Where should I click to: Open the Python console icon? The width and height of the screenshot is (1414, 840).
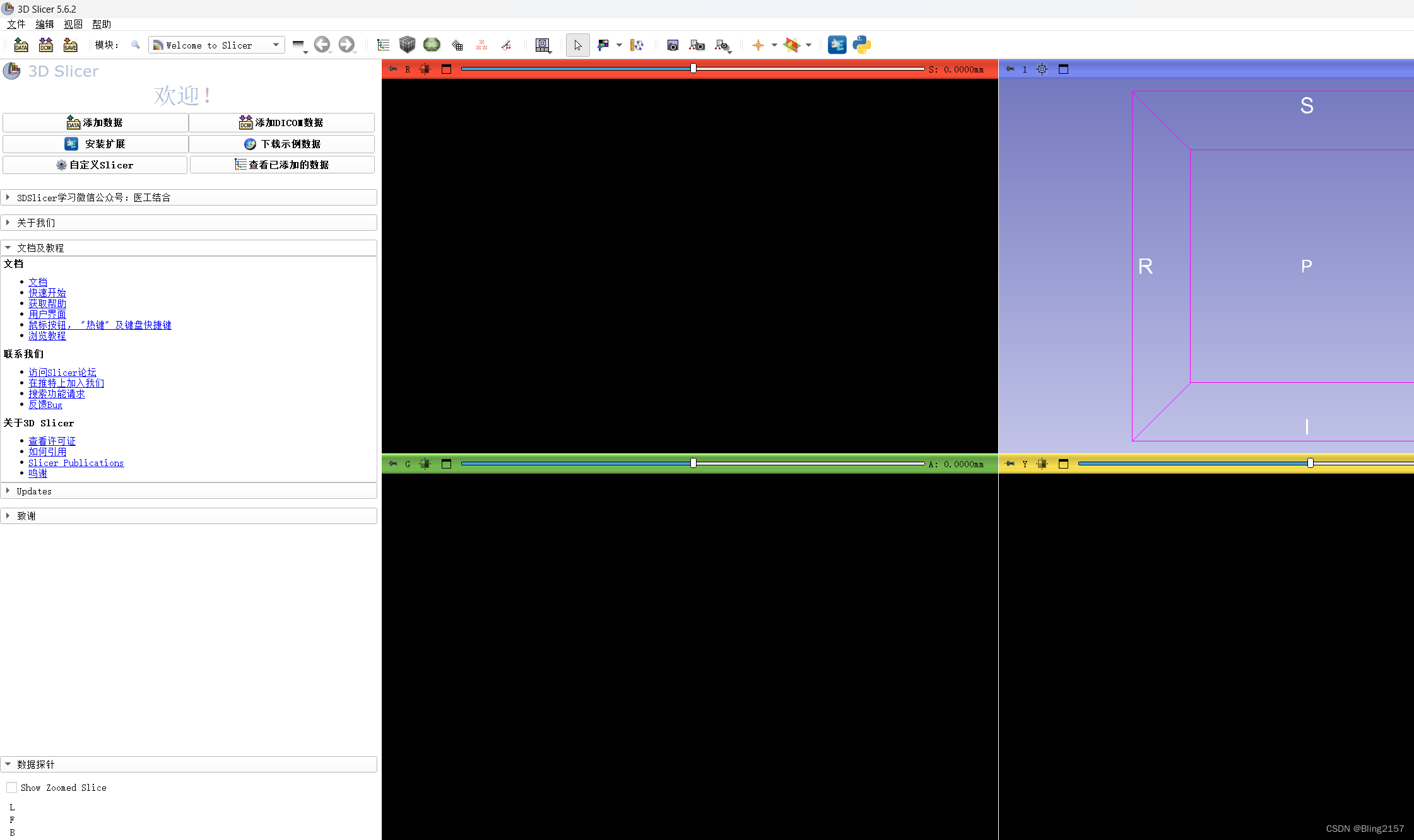click(x=861, y=45)
